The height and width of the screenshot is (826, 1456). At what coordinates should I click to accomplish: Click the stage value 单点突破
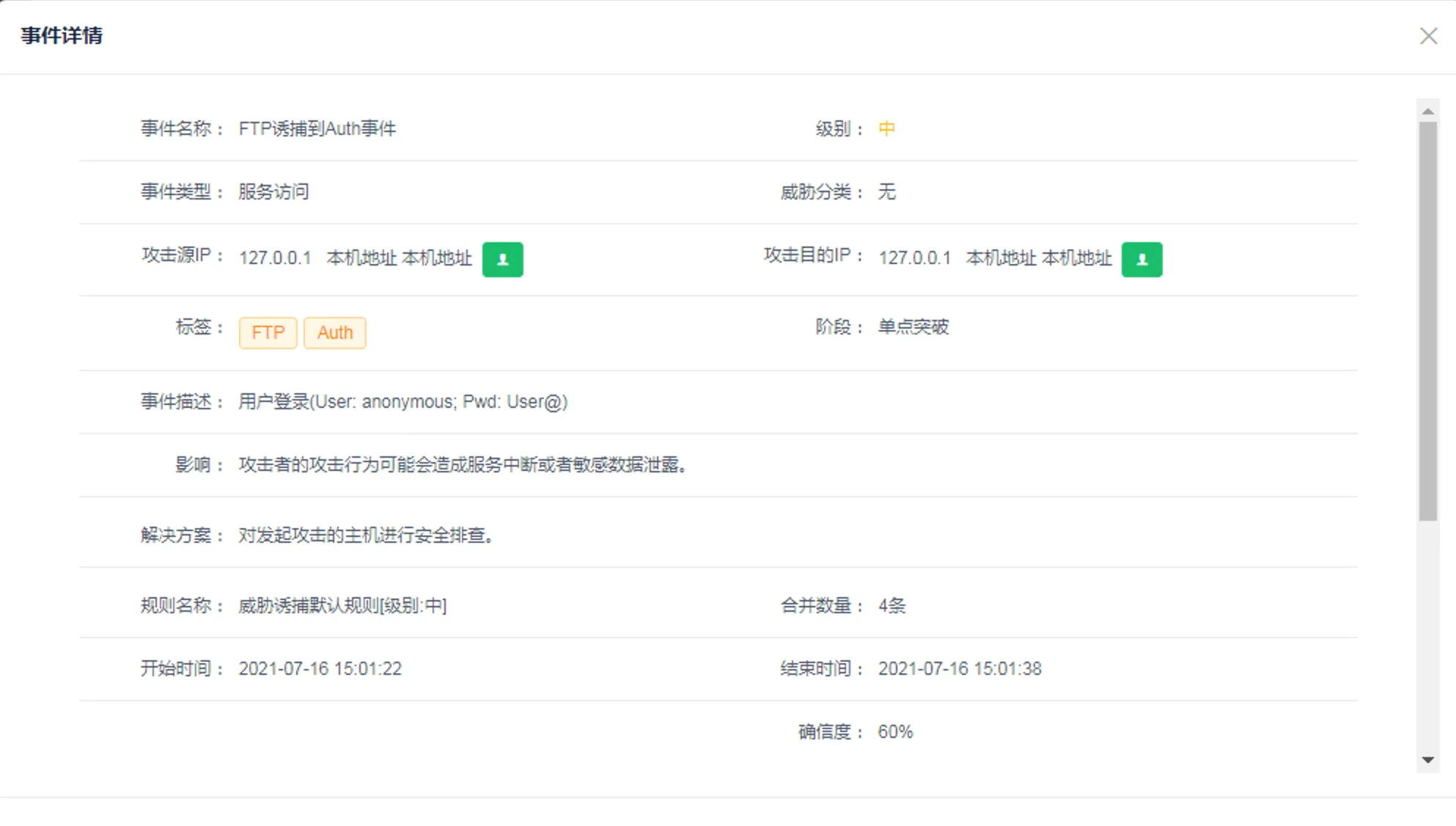point(913,327)
